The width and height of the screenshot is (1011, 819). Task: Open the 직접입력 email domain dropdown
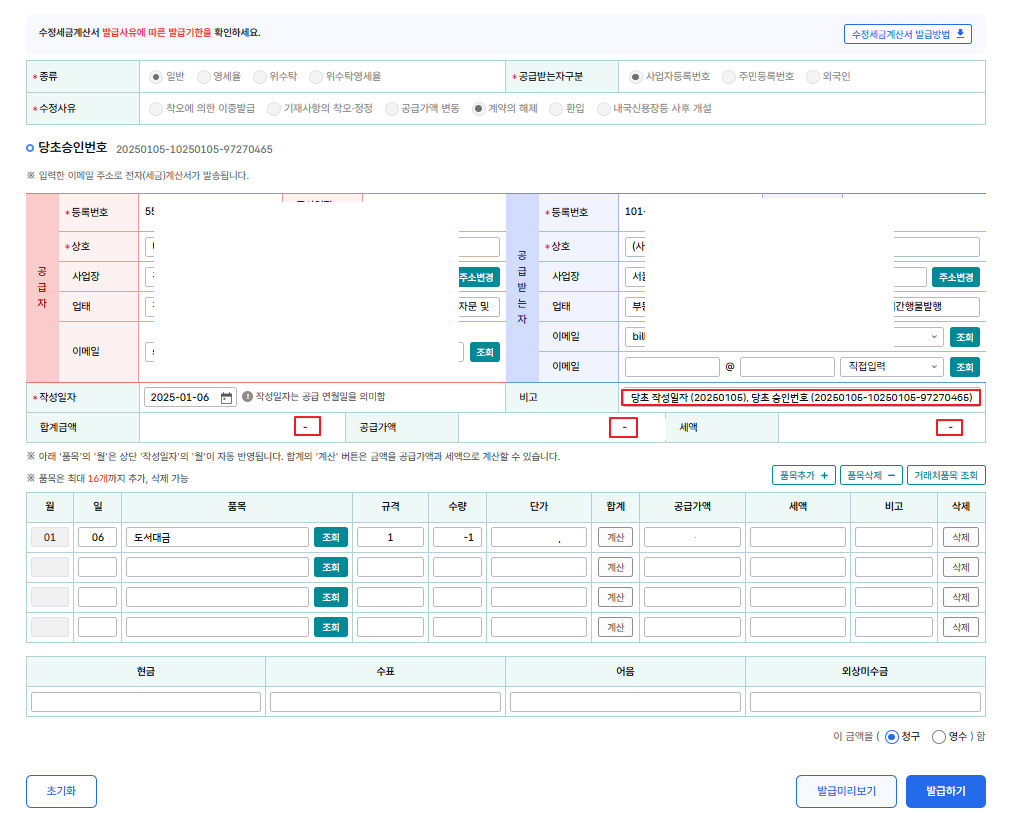(892, 367)
